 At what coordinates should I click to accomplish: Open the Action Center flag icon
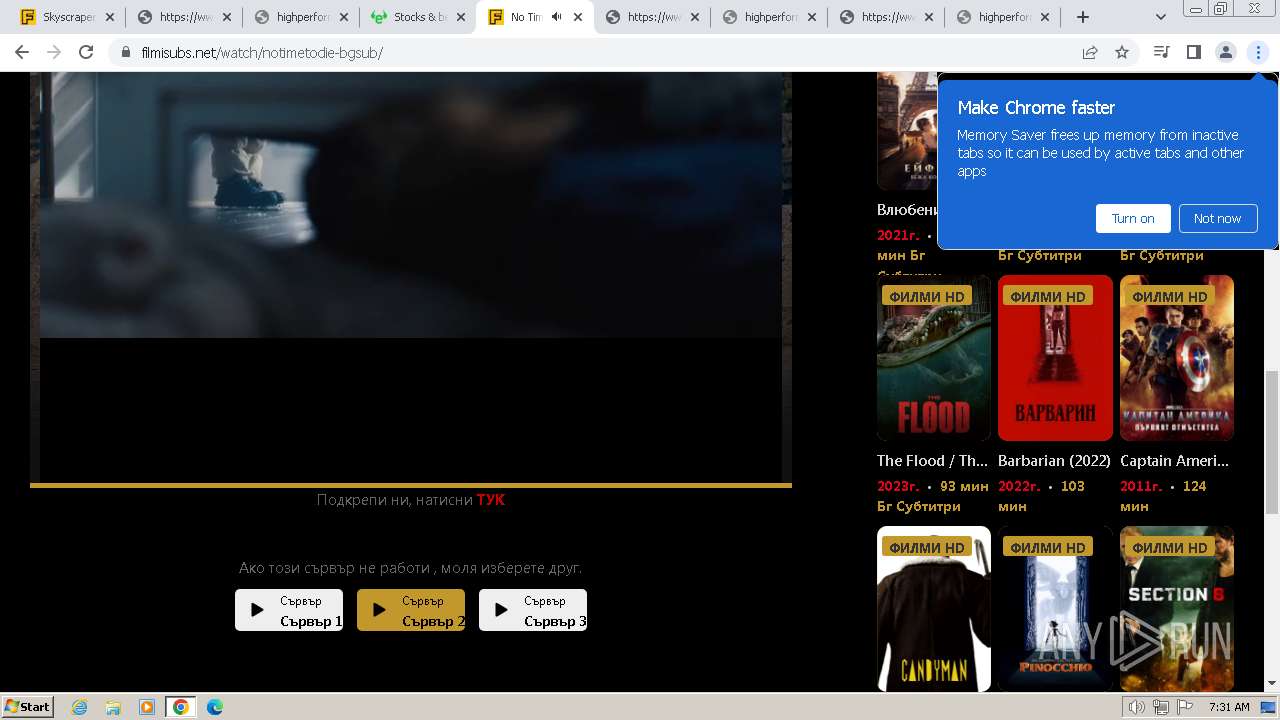tap(1185, 707)
